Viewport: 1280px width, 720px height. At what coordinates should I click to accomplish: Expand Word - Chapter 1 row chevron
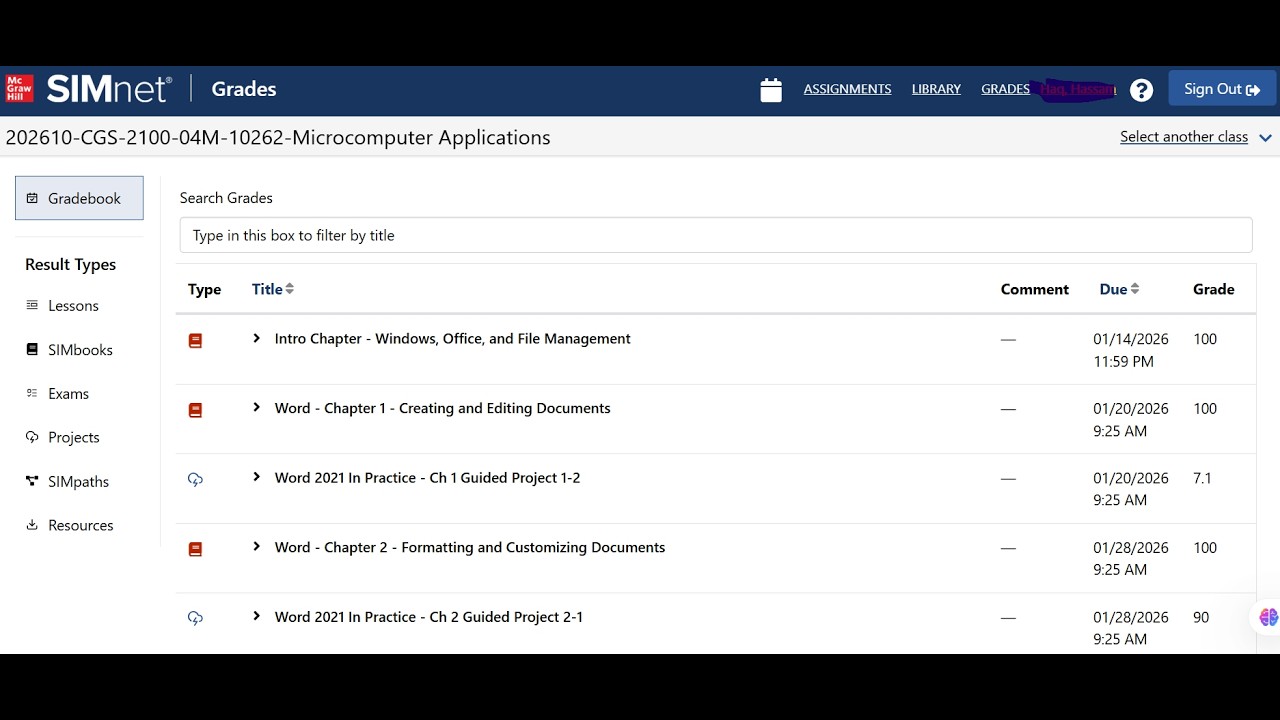pyautogui.click(x=256, y=408)
